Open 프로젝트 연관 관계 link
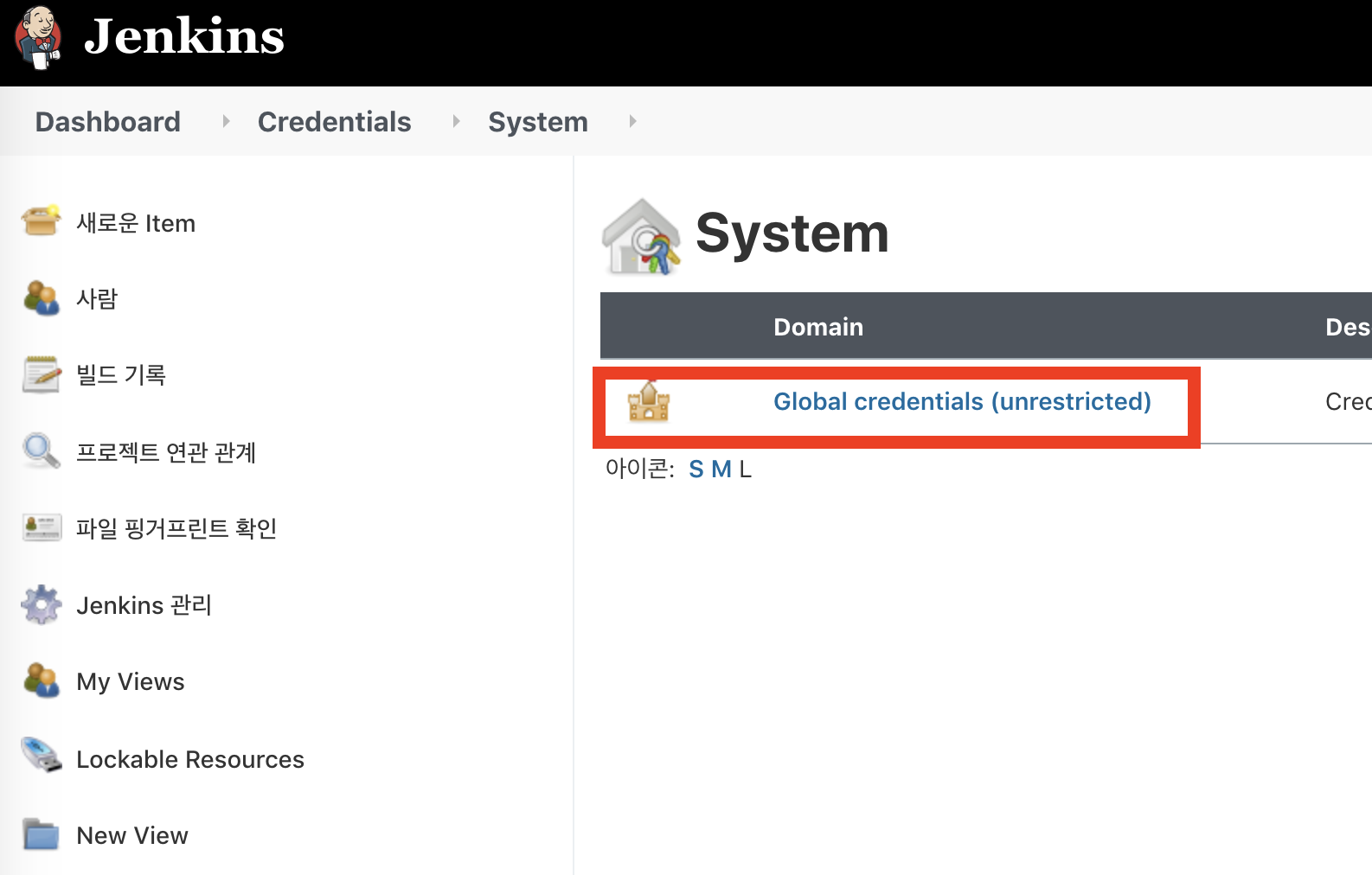Viewport: 1372px width, 875px height. [x=166, y=452]
